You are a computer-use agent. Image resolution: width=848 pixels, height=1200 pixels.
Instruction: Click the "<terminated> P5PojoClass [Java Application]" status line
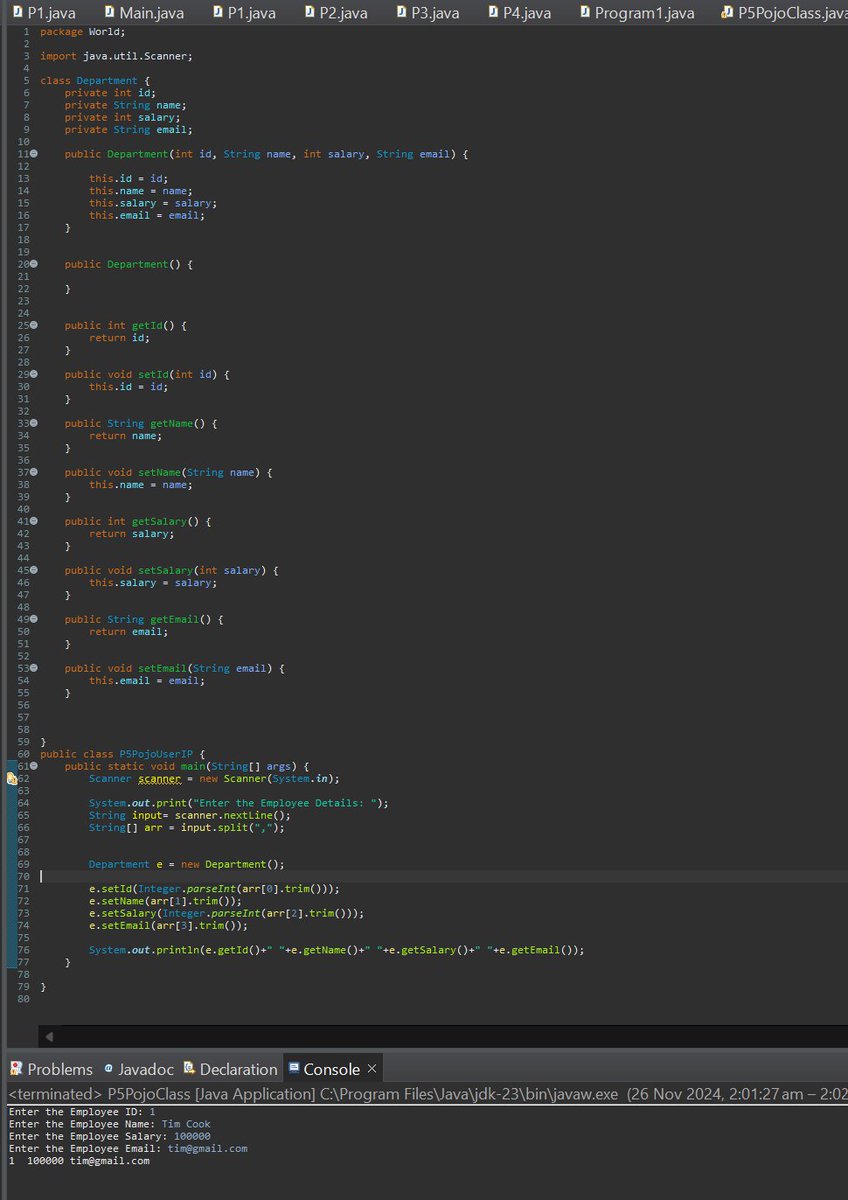point(427,1094)
